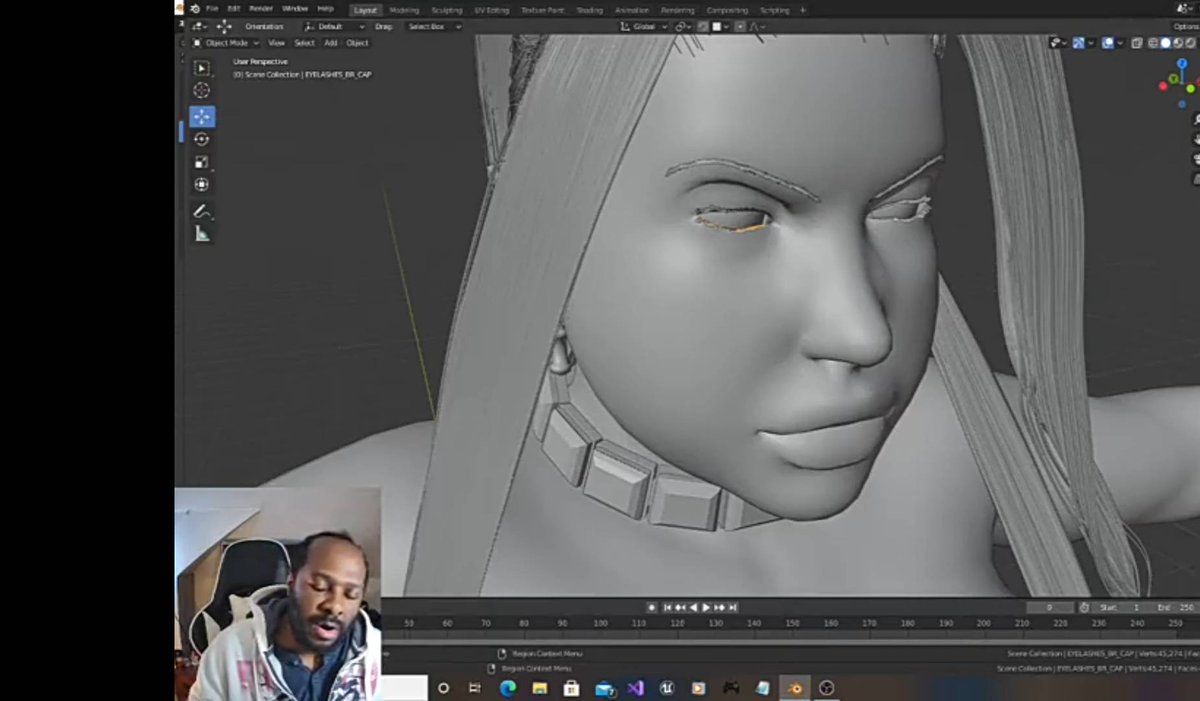The height and width of the screenshot is (701, 1200).
Task: Open OBS Studio from the taskbar
Action: pyautogui.click(x=826, y=688)
